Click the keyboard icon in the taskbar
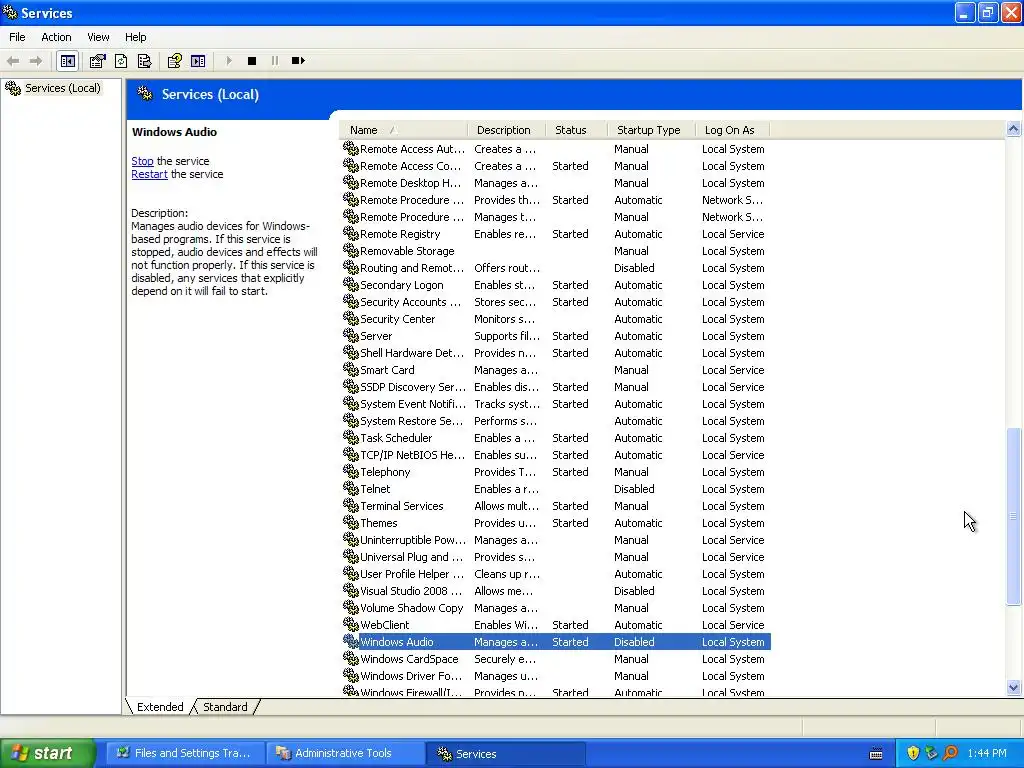The height and width of the screenshot is (768, 1024). pyautogui.click(x=876, y=754)
